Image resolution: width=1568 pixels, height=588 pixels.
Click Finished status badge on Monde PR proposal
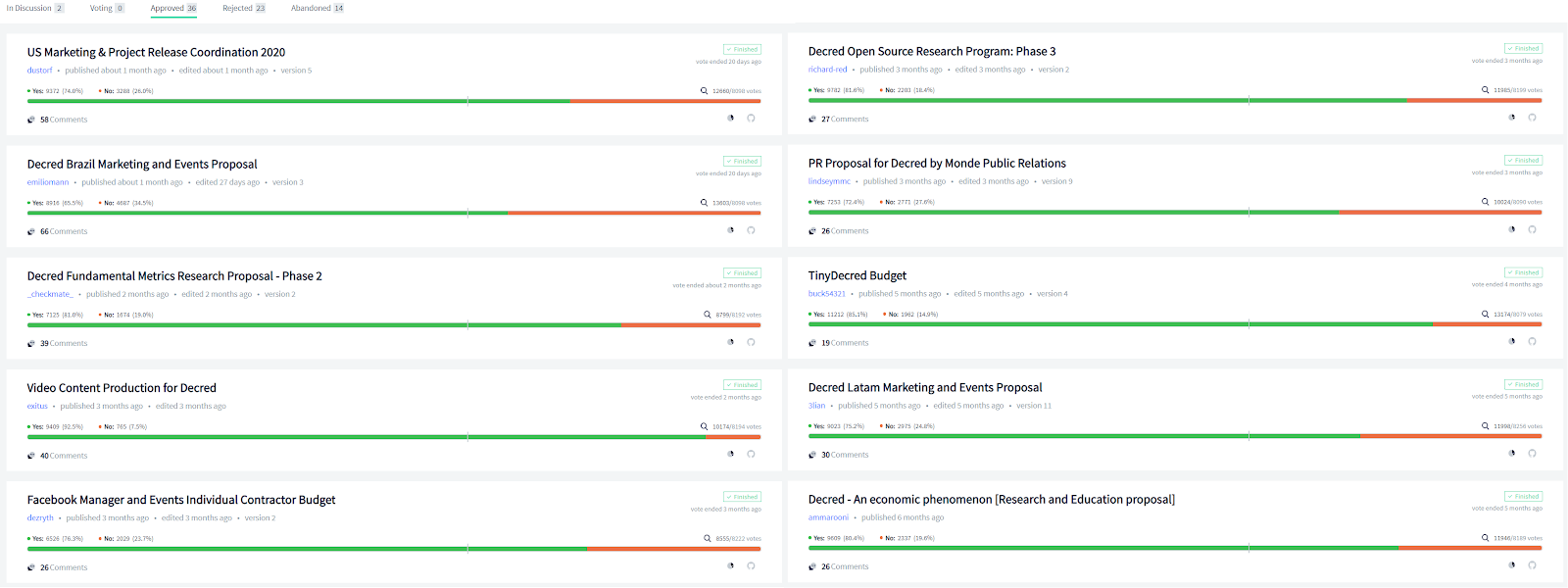point(1524,160)
